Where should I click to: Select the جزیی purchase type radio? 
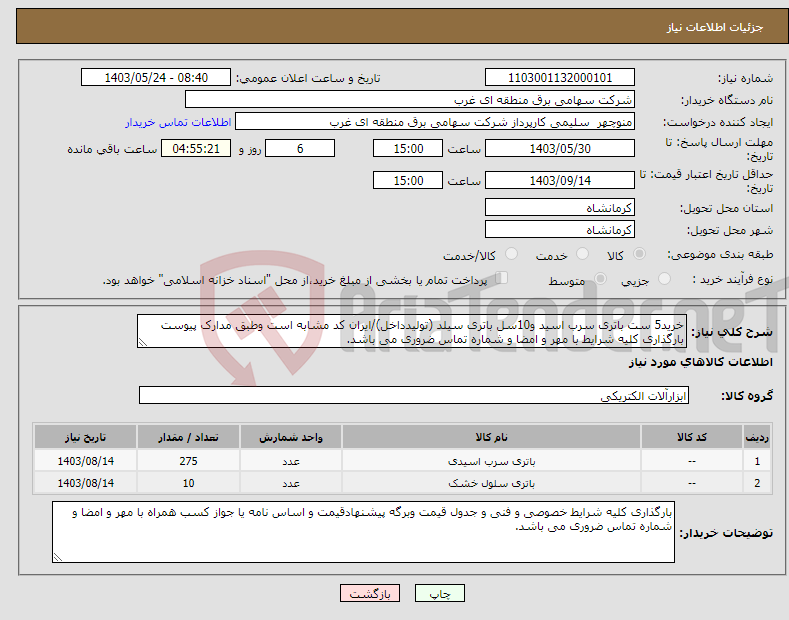(664, 278)
